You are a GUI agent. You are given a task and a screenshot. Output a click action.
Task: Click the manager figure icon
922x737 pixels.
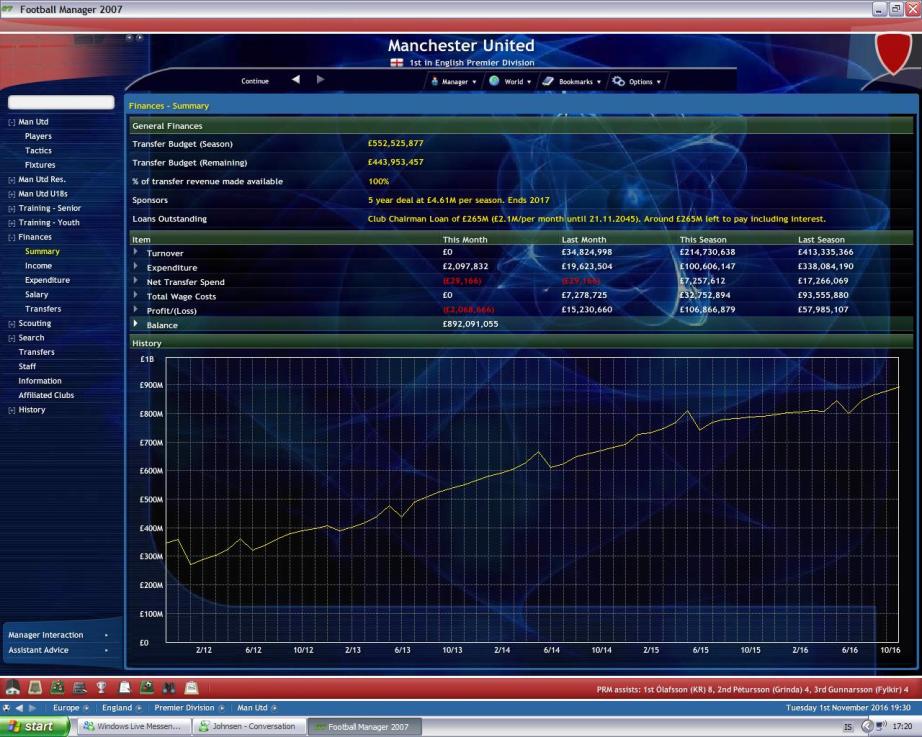tap(435, 81)
